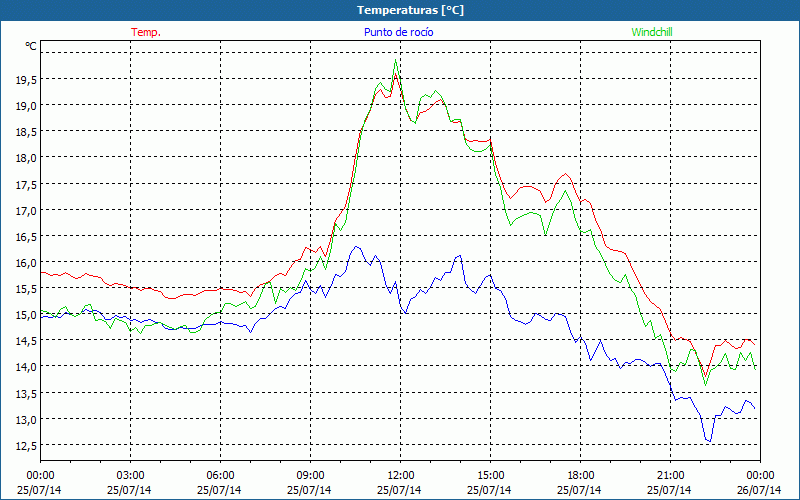
Task: Click the 12:00 time axis label
Action: [401, 476]
